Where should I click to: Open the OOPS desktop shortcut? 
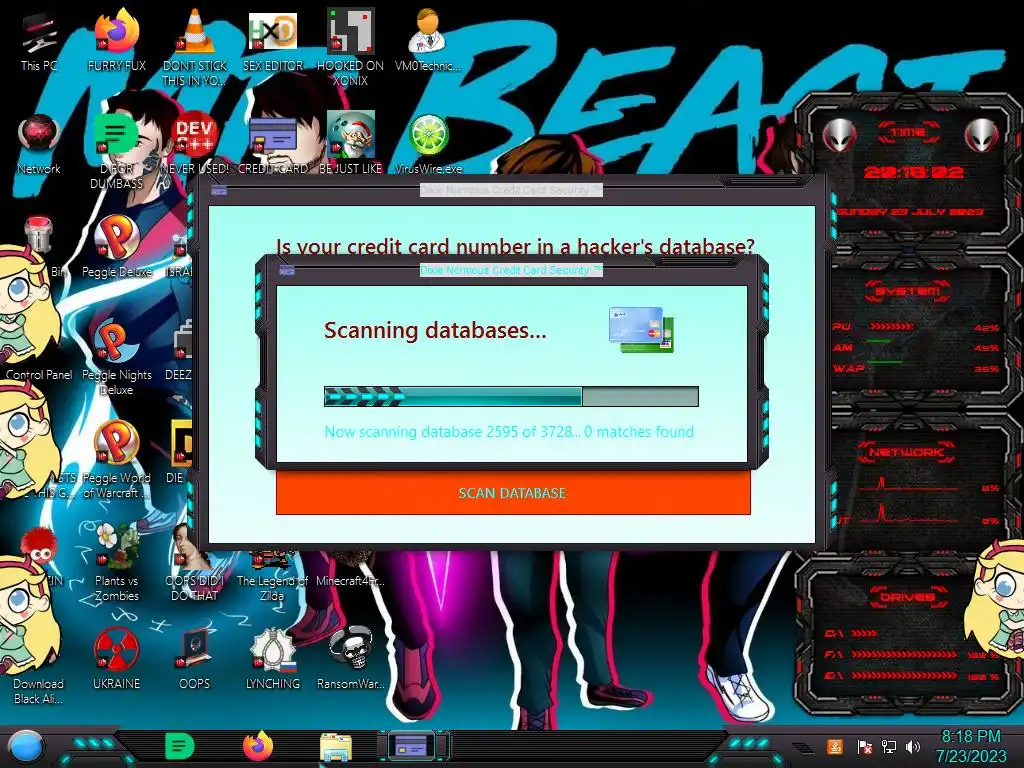[x=195, y=660]
